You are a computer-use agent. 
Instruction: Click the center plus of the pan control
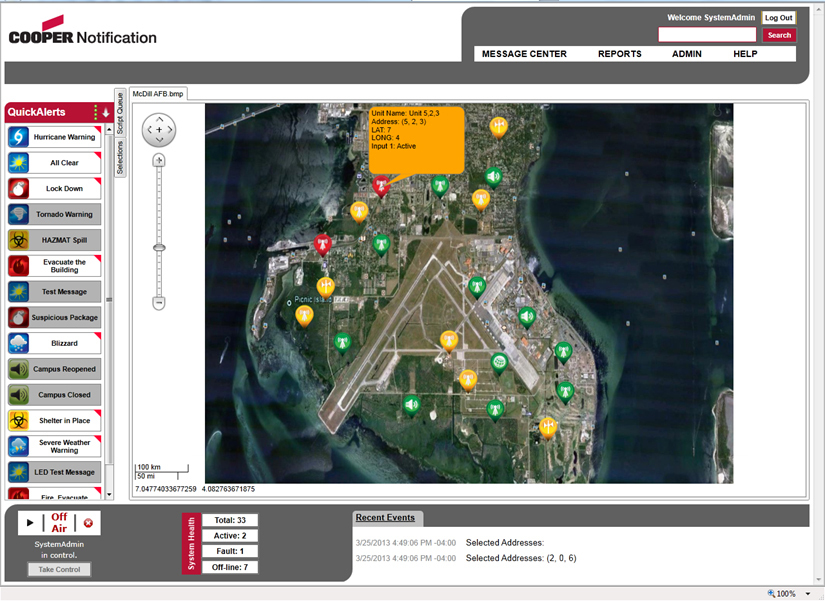click(159, 129)
